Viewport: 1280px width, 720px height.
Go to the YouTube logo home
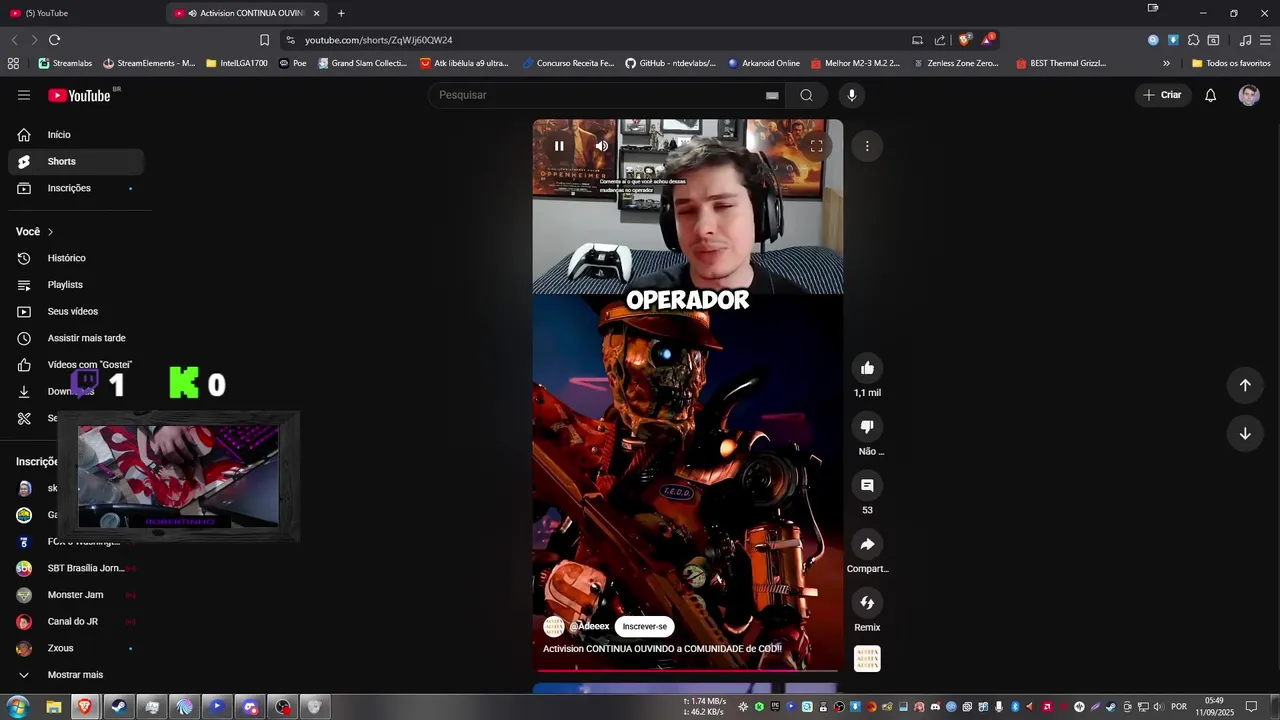tap(79, 95)
